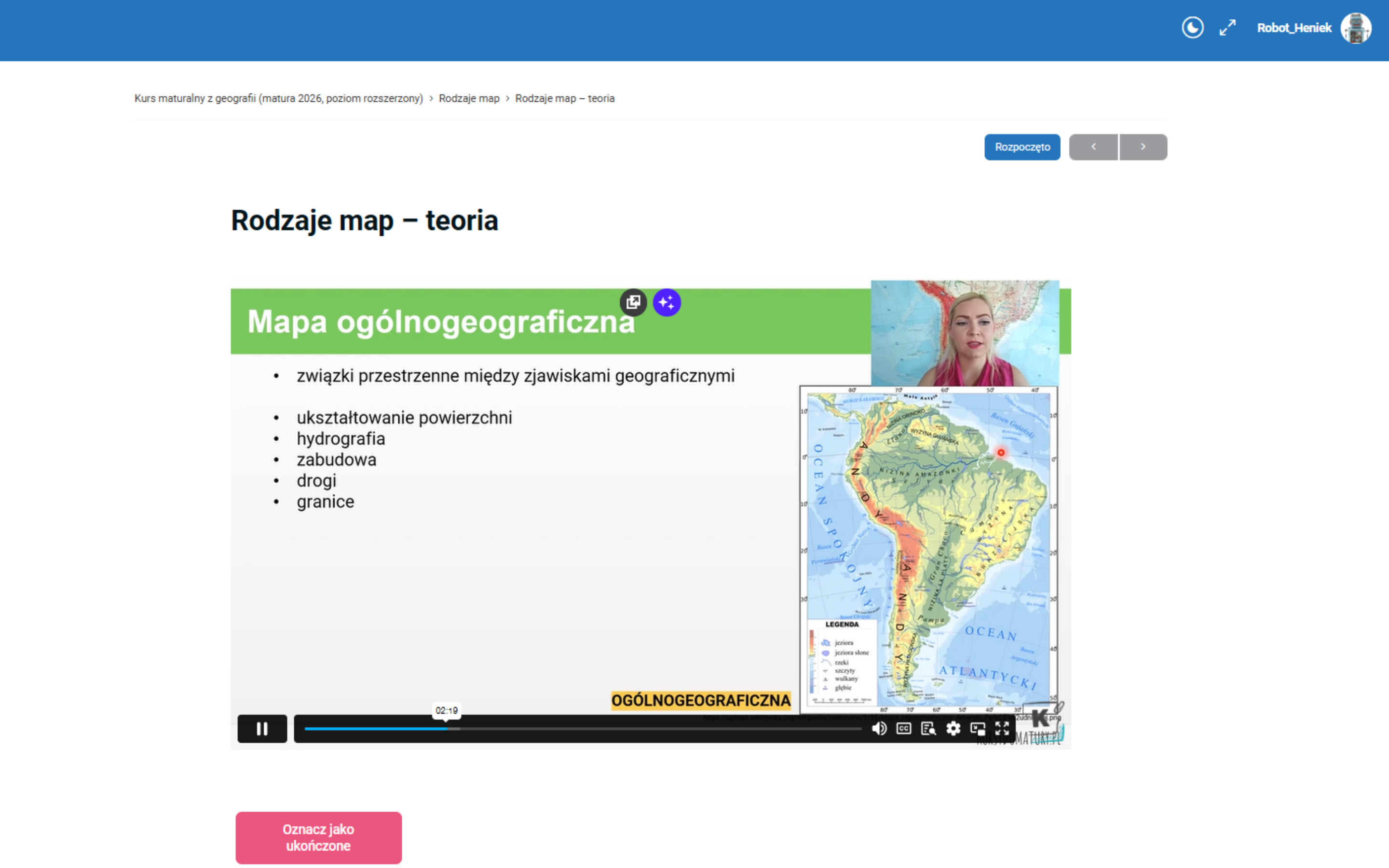The width and height of the screenshot is (1389, 868).
Task: Mark lesson with Oznacz jako ukończone
Action: tap(318, 837)
